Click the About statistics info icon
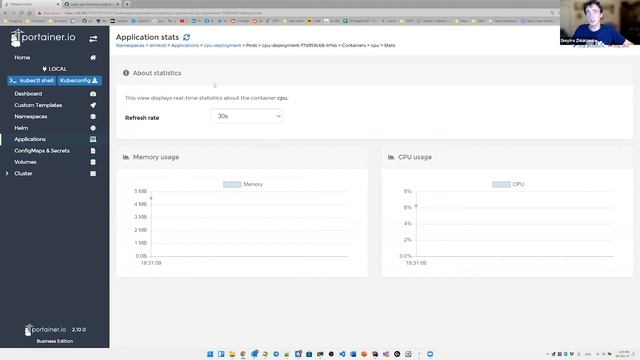 point(126,73)
